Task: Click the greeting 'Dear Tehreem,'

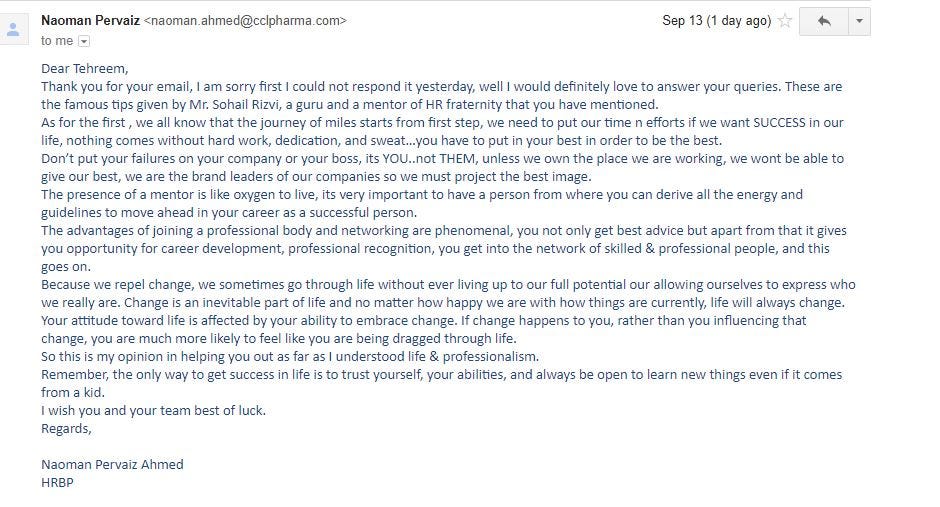Action: (85, 68)
